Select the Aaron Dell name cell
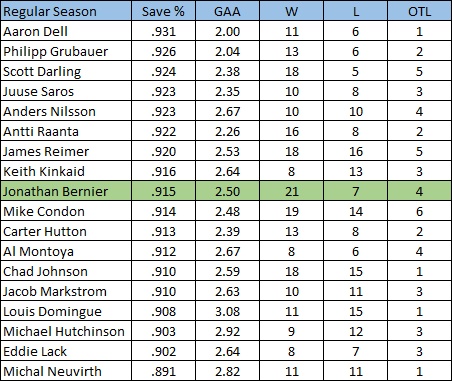 coord(66,31)
